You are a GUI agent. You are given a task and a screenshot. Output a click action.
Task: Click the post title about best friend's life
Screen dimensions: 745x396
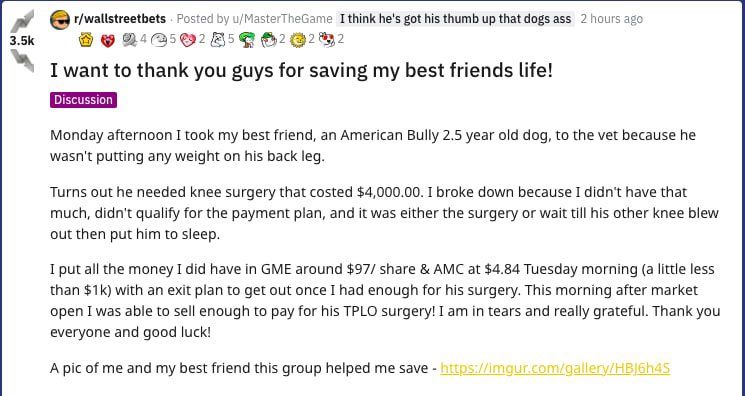tap(302, 71)
